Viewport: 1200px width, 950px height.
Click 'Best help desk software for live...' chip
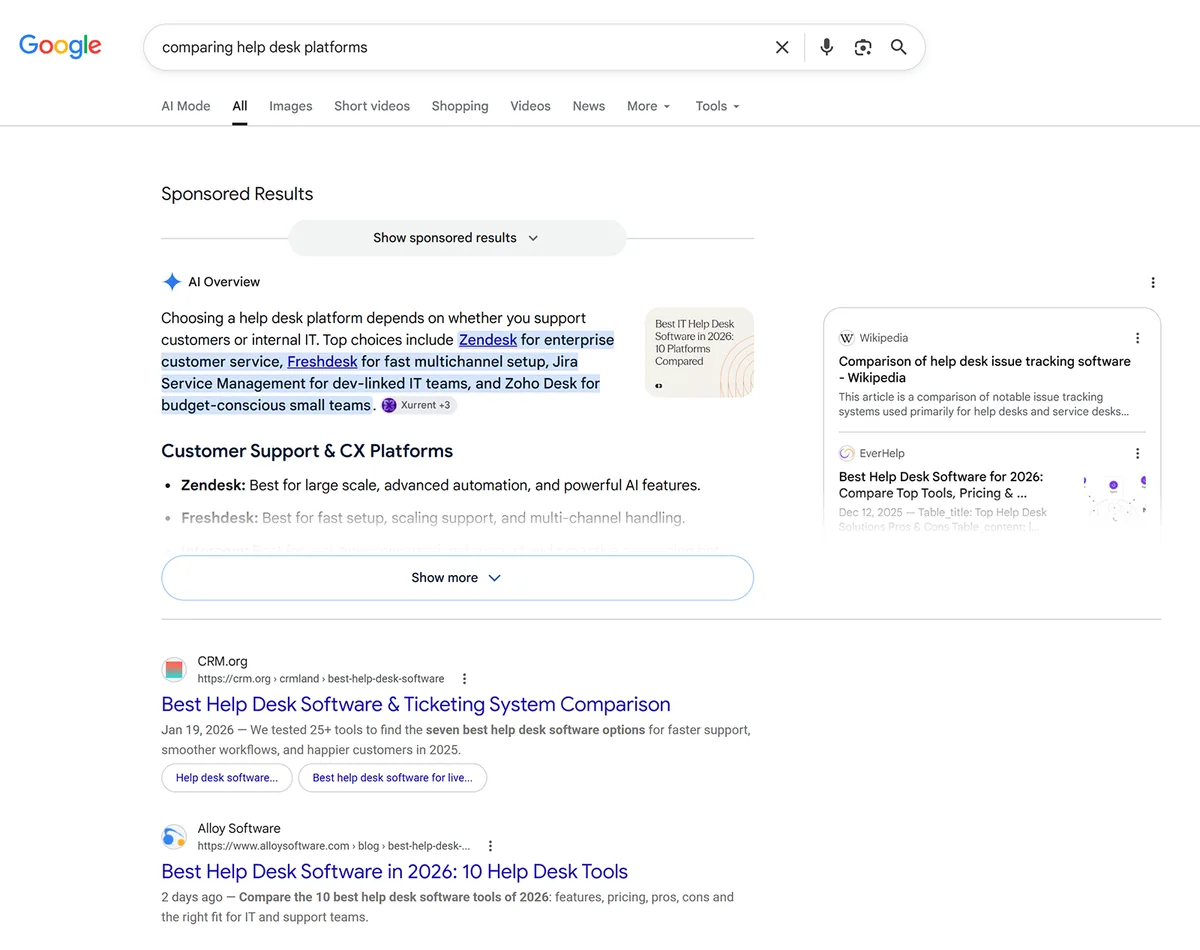(392, 778)
